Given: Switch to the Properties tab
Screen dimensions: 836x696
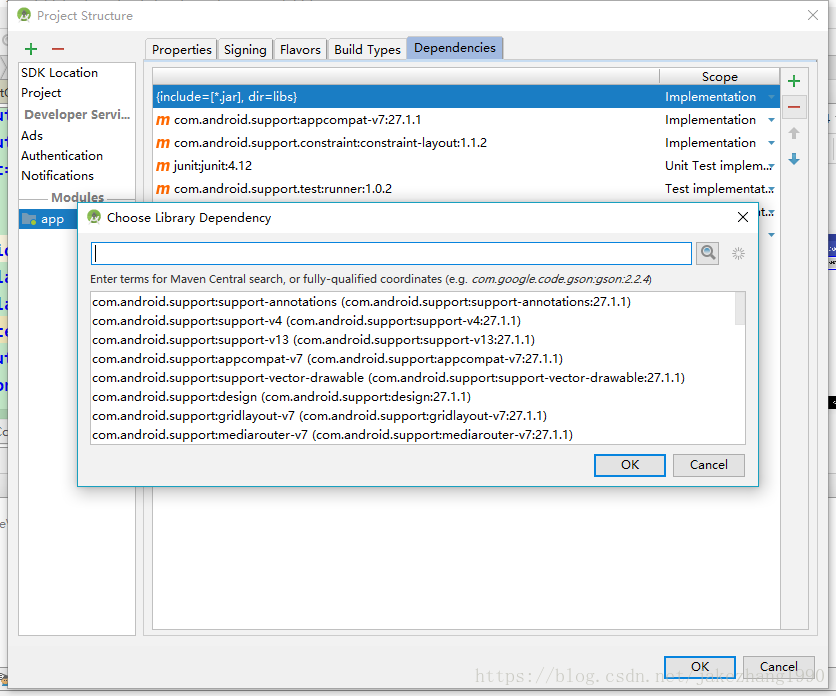Looking at the screenshot, I should click(181, 50).
